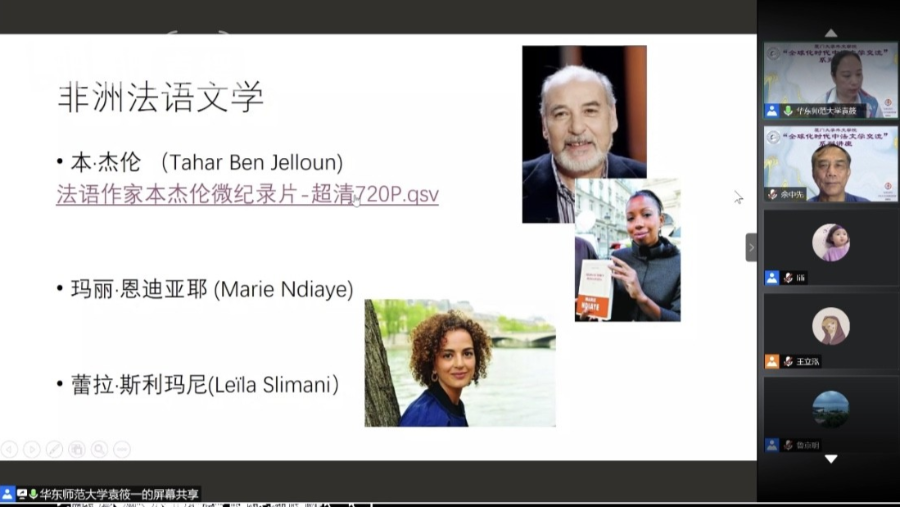900x507 pixels.
Task: Open slideshow more options ellipsis icon
Action: point(122,449)
